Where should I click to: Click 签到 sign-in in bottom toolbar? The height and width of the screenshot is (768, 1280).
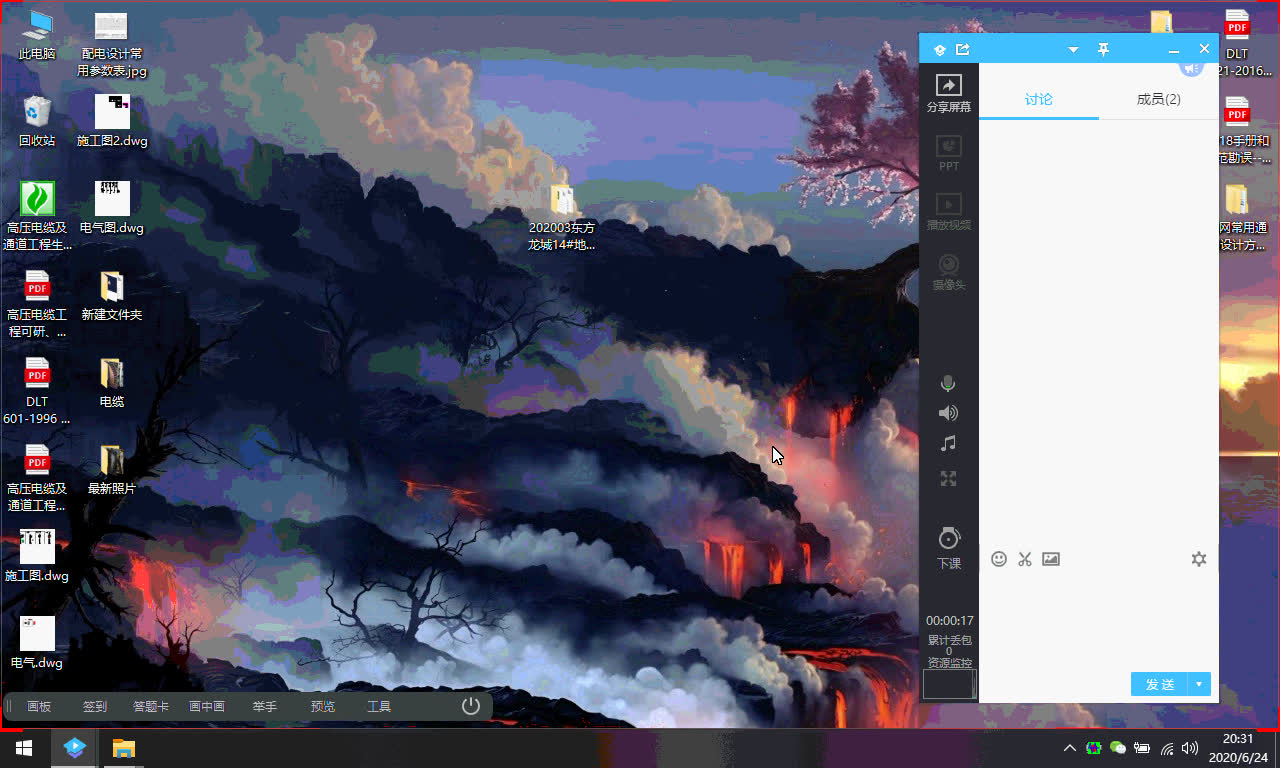click(x=95, y=706)
